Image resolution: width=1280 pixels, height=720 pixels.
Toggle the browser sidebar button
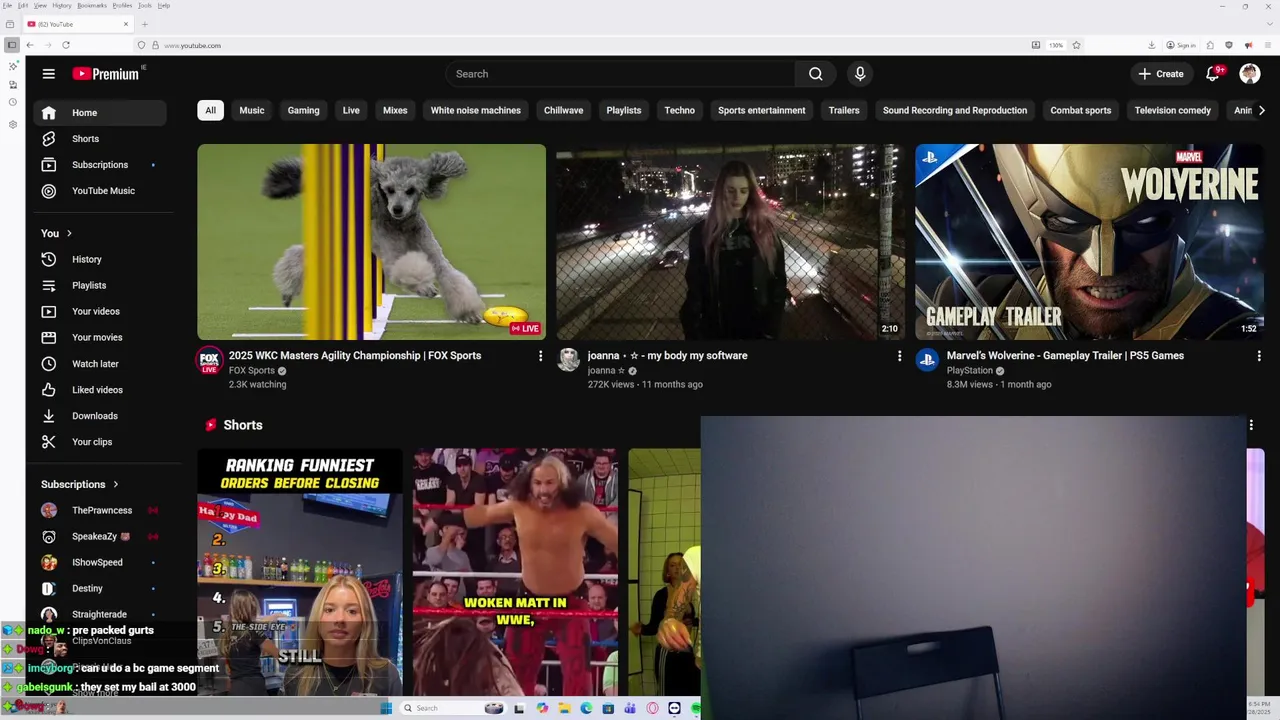pos(11,45)
